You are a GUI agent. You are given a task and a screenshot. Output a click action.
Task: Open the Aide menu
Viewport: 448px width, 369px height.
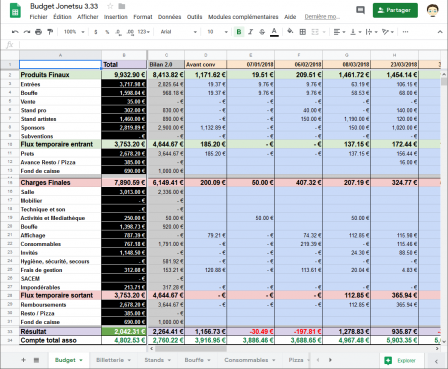[x=290, y=17]
